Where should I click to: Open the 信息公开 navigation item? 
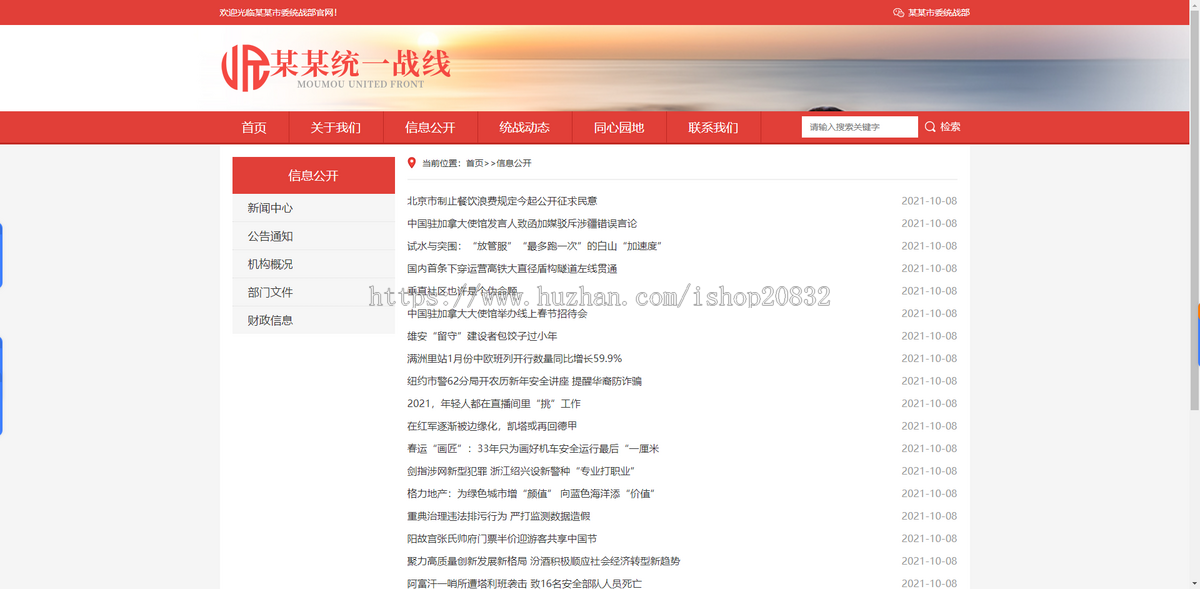point(430,128)
